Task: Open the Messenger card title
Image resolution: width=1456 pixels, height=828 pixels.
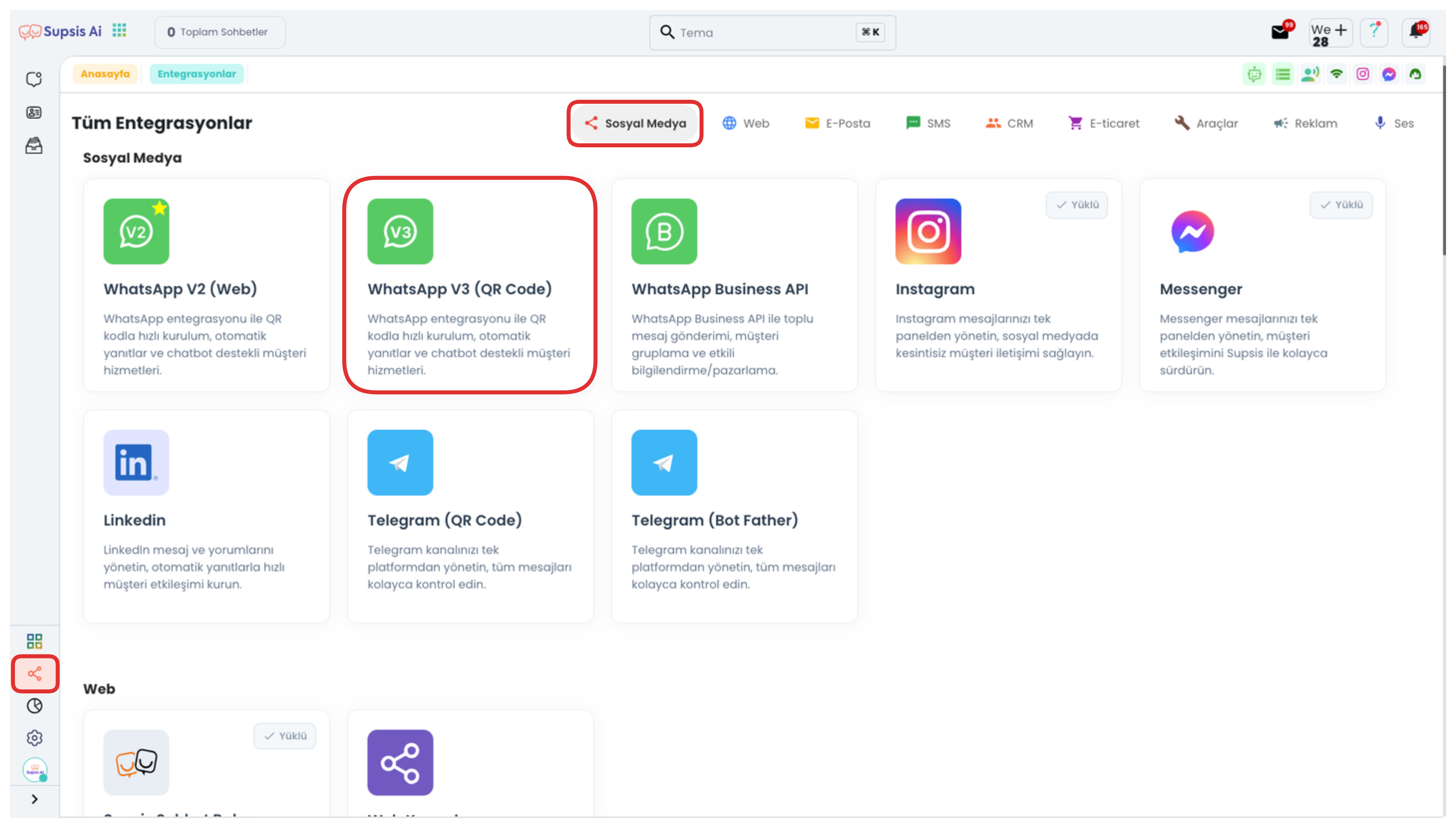Action: pos(1201,289)
